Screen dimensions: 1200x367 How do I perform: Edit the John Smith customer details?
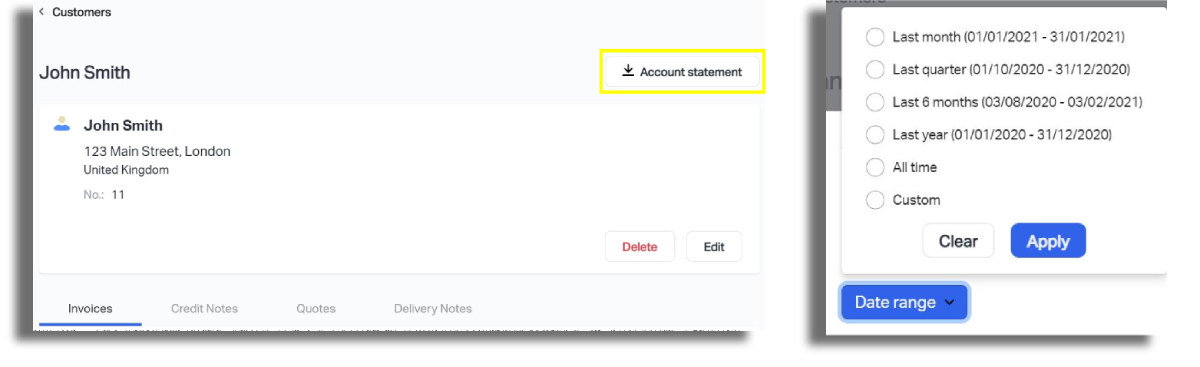tap(714, 247)
